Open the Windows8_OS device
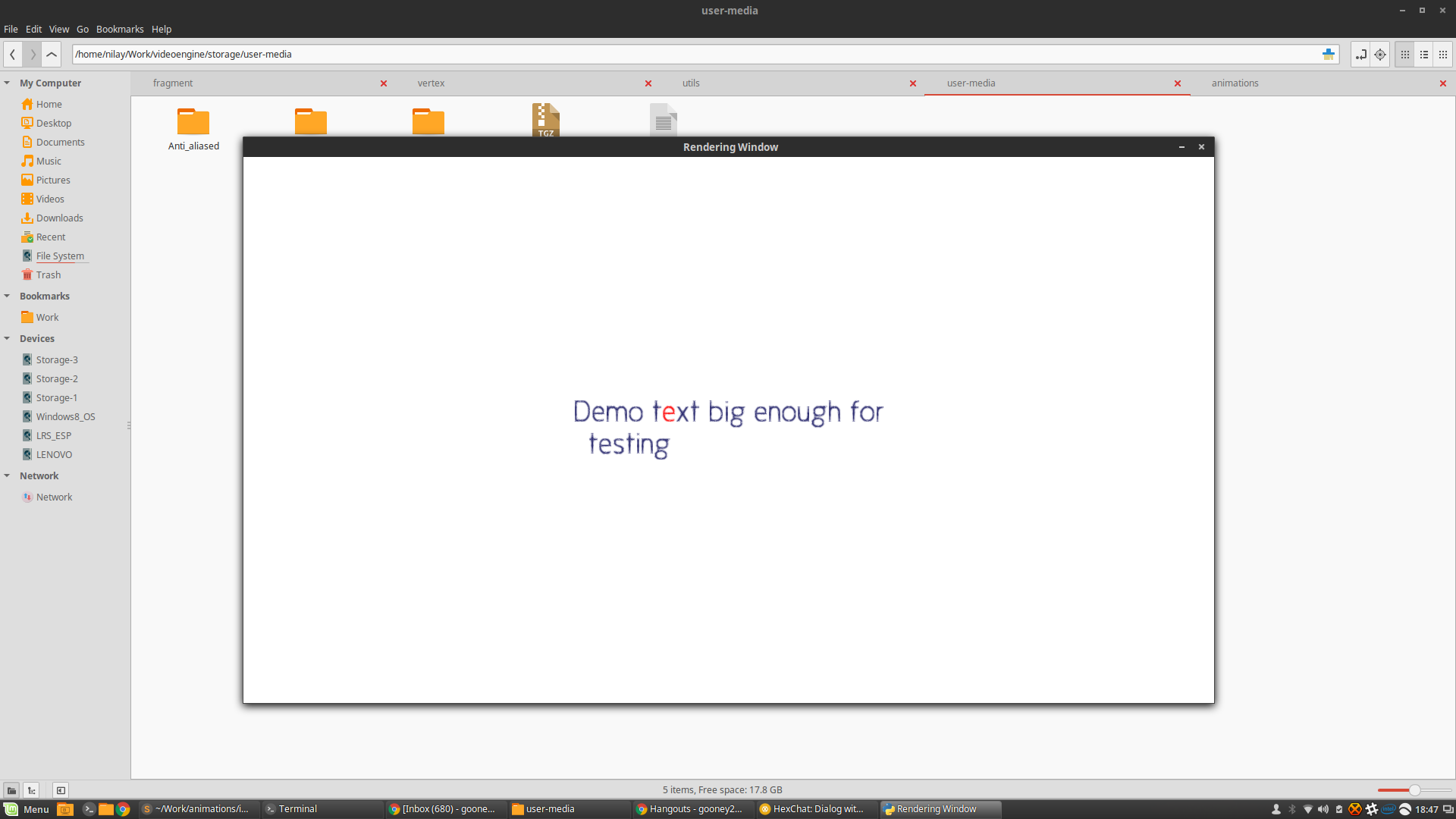 64,416
